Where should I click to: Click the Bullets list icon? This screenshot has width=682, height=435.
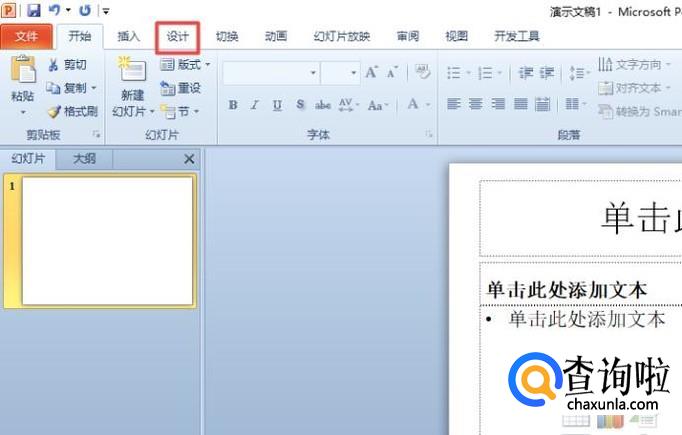coord(454,73)
